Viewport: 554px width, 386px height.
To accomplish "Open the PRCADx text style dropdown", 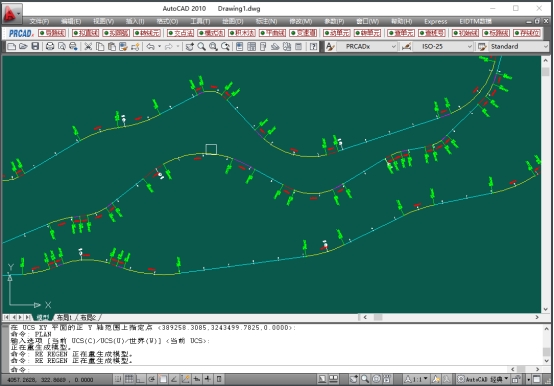I will tap(367, 46).
